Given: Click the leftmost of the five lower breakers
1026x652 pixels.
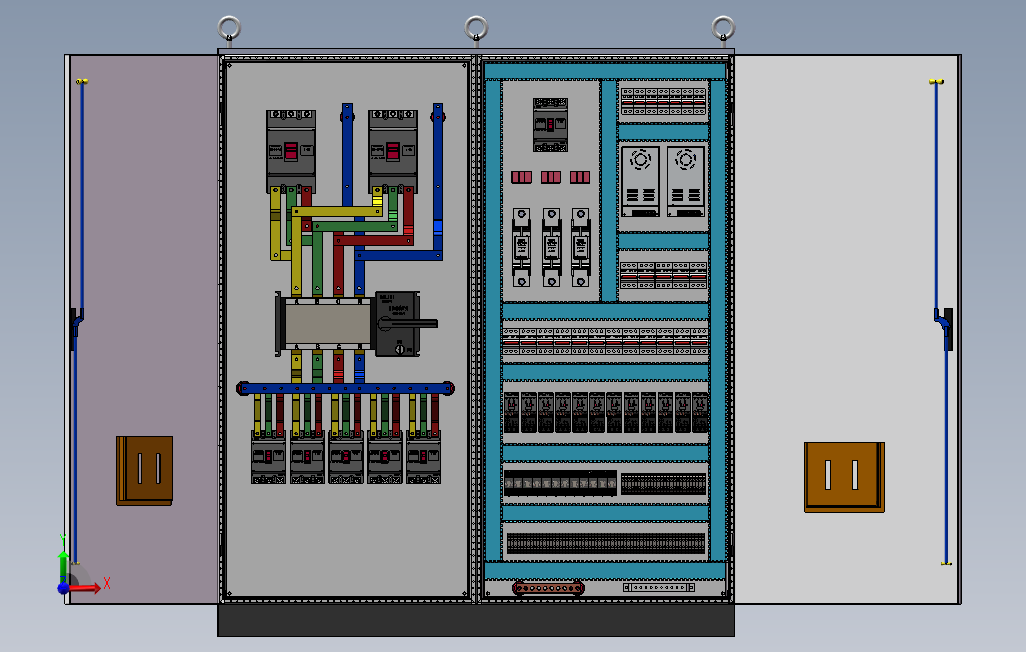Looking at the screenshot, I should [268, 457].
